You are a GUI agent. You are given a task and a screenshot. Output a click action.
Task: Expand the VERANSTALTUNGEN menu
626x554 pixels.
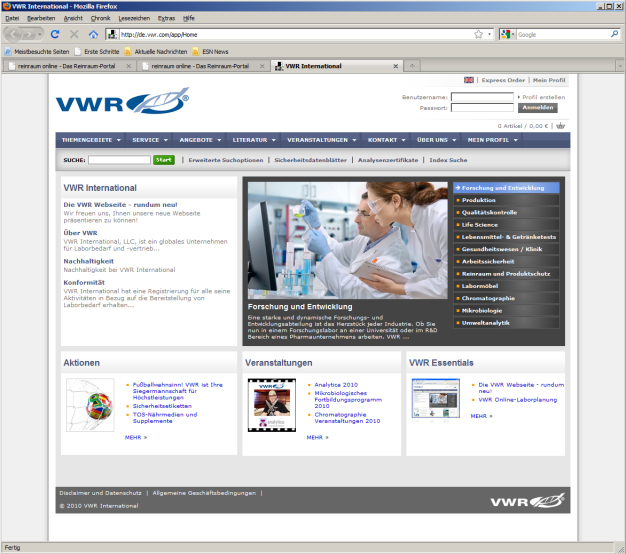321,140
